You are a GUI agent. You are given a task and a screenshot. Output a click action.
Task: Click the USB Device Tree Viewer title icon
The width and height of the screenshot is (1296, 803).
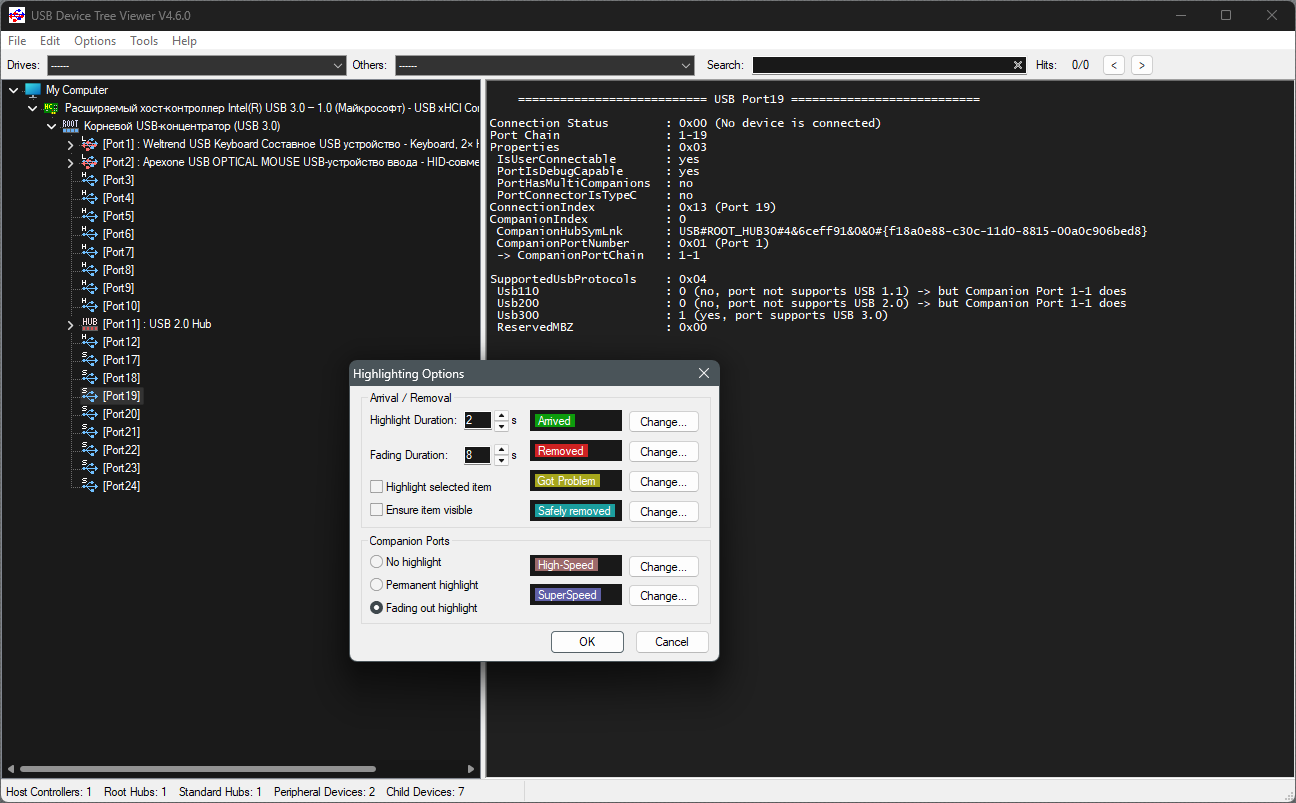click(x=17, y=15)
